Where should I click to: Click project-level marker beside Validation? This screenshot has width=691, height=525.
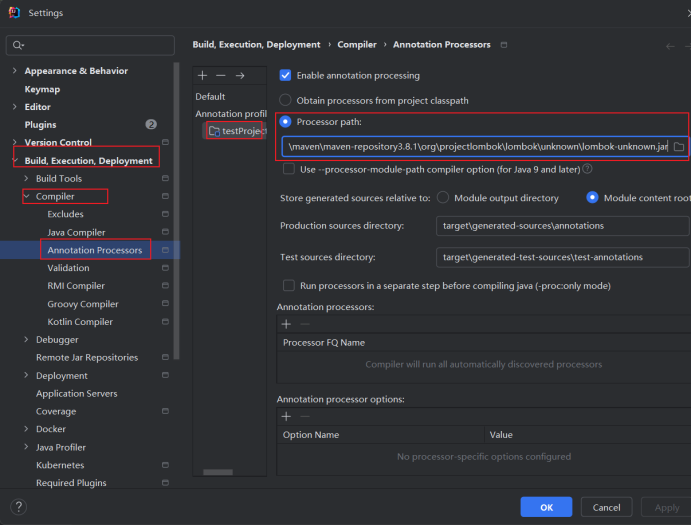pos(165,268)
